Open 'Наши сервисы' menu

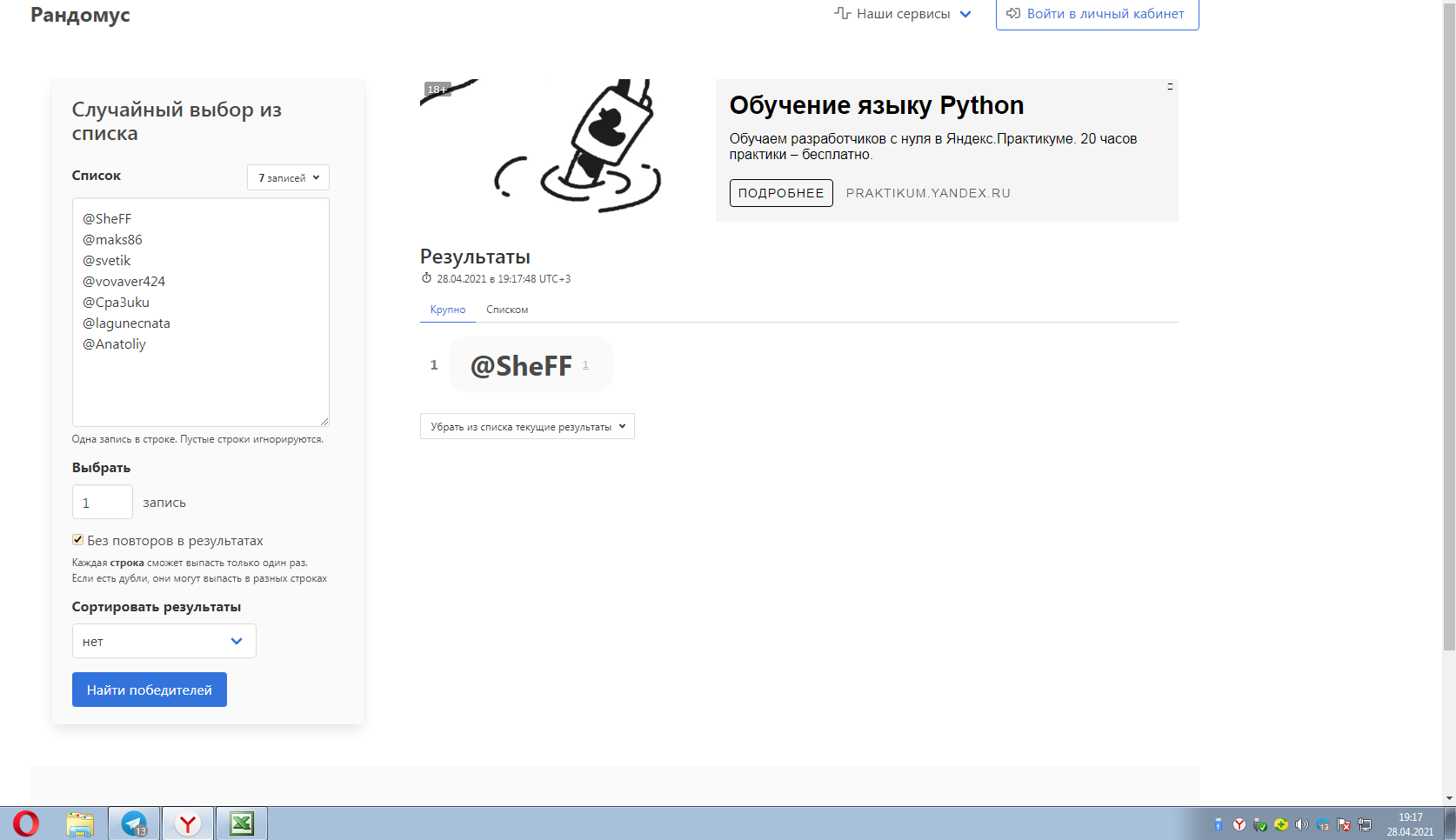(x=903, y=14)
